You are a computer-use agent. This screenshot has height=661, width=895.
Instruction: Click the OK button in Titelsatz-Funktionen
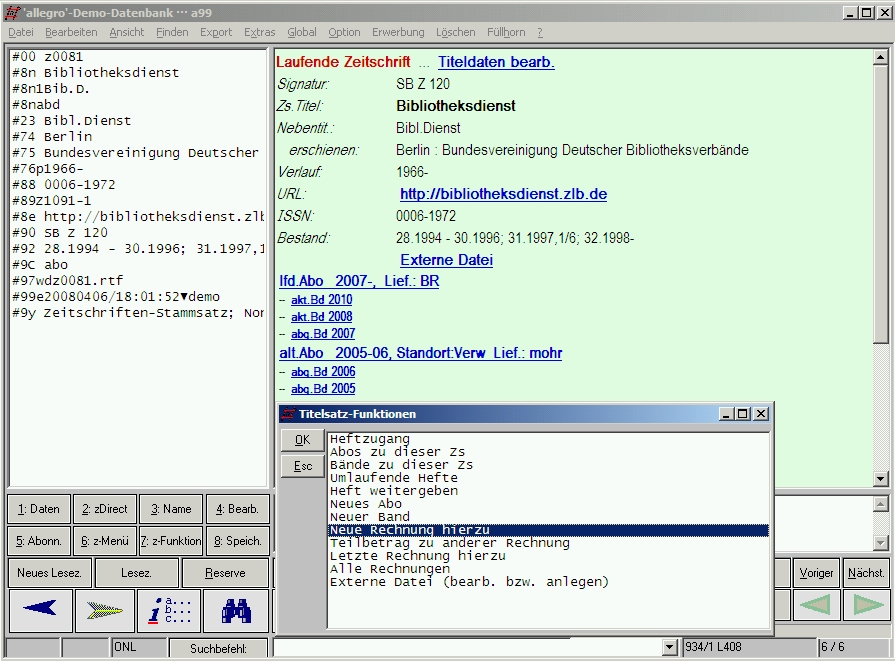click(x=303, y=440)
